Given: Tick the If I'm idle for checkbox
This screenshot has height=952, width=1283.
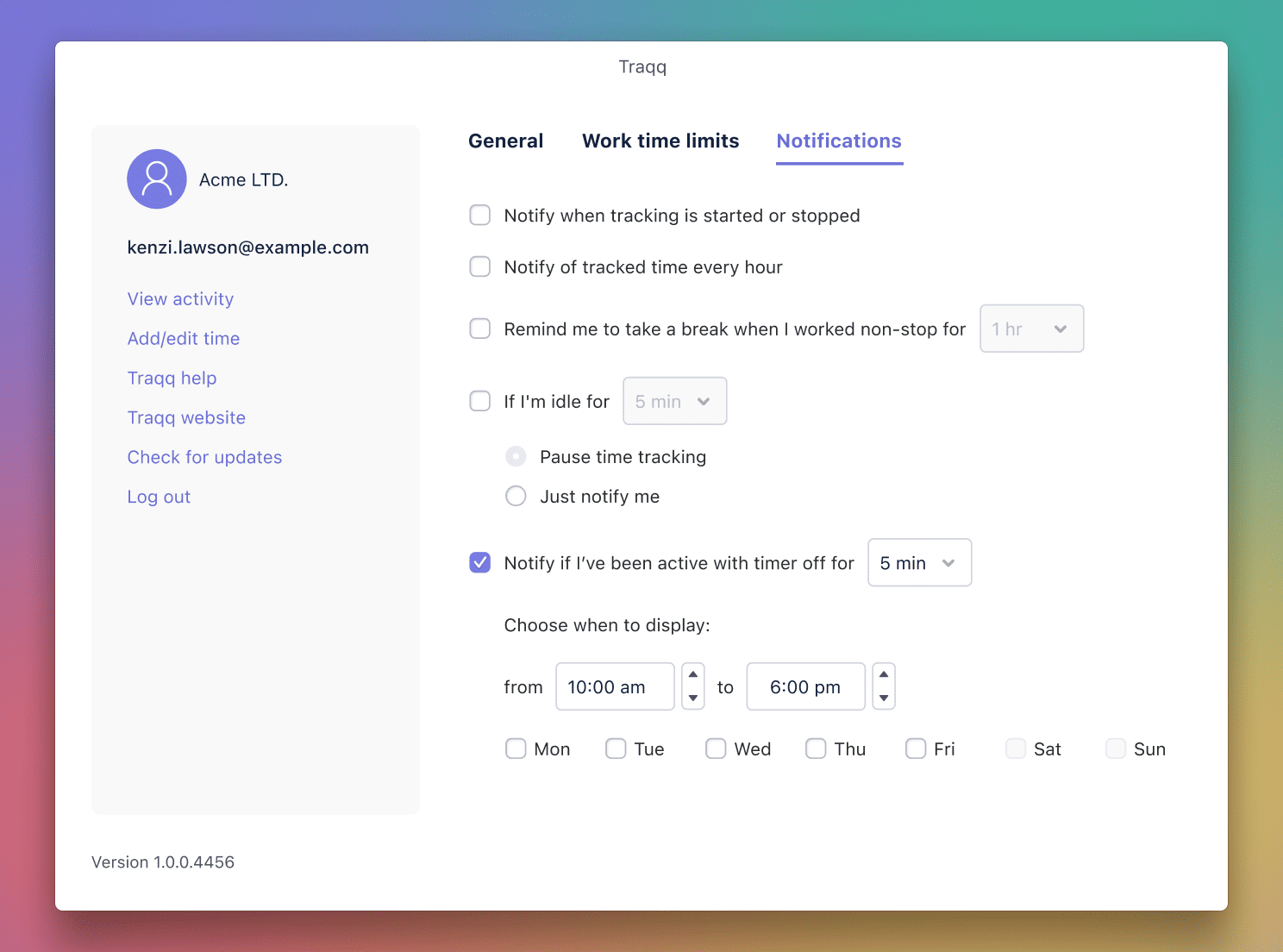Looking at the screenshot, I should pos(480,401).
